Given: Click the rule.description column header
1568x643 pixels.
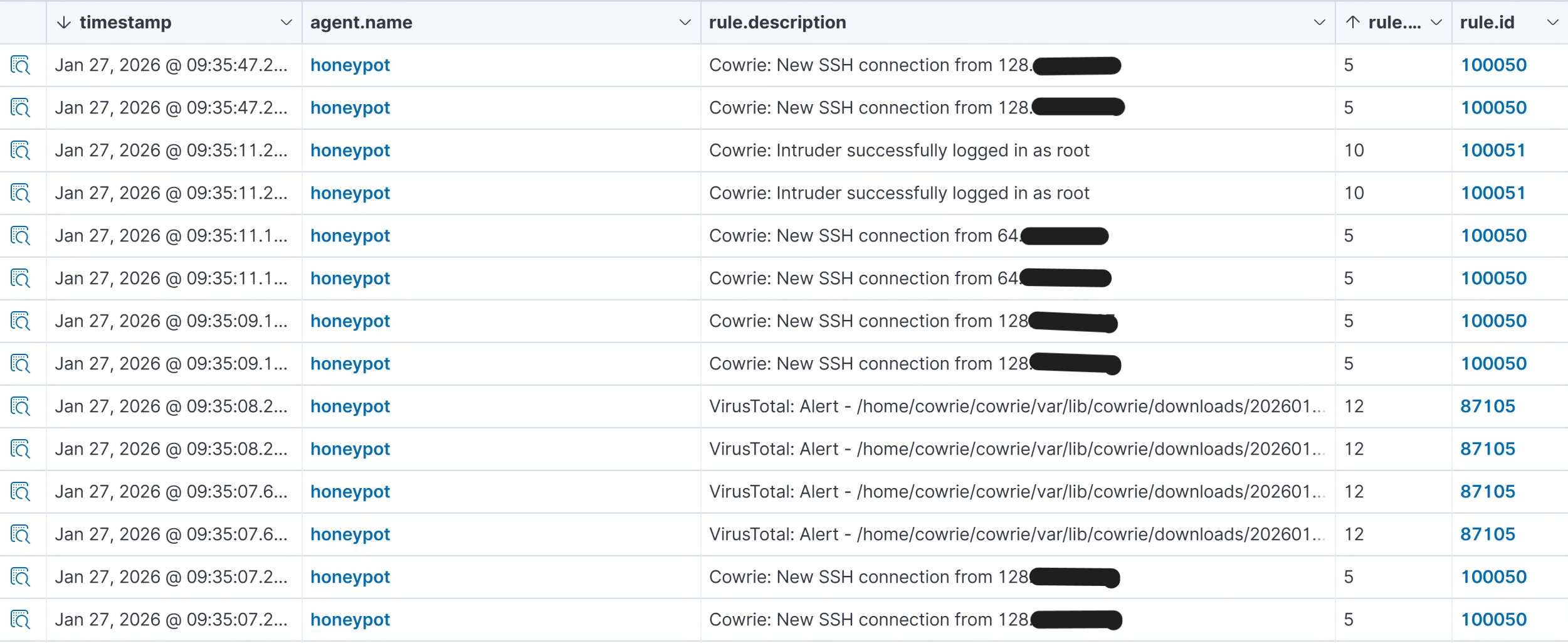Looking at the screenshot, I should pyautogui.click(x=777, y=23).
